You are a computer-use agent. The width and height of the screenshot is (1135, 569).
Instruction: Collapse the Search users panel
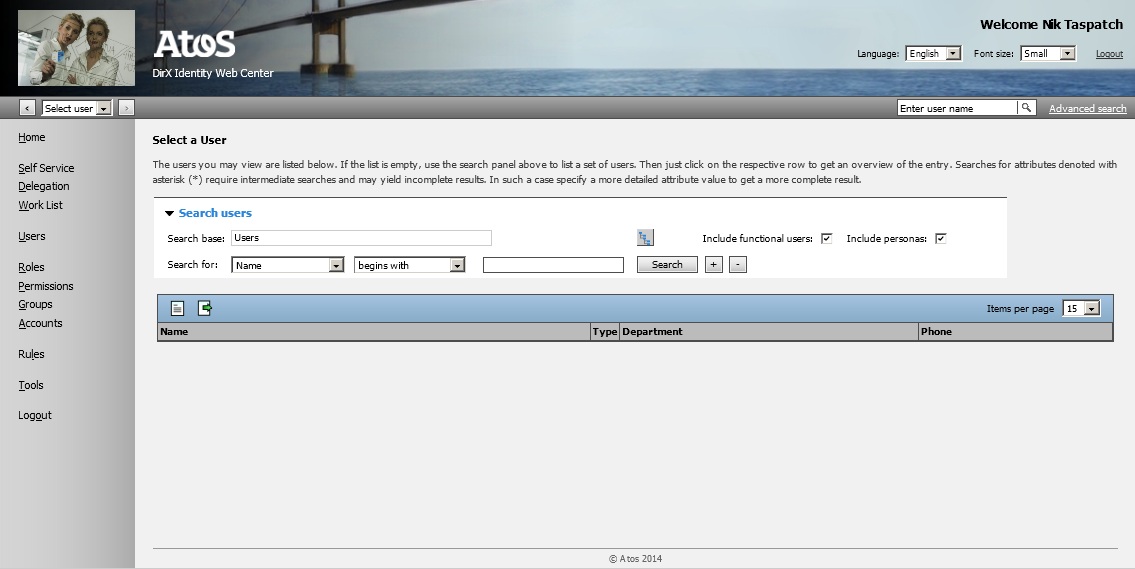[170, 213]
